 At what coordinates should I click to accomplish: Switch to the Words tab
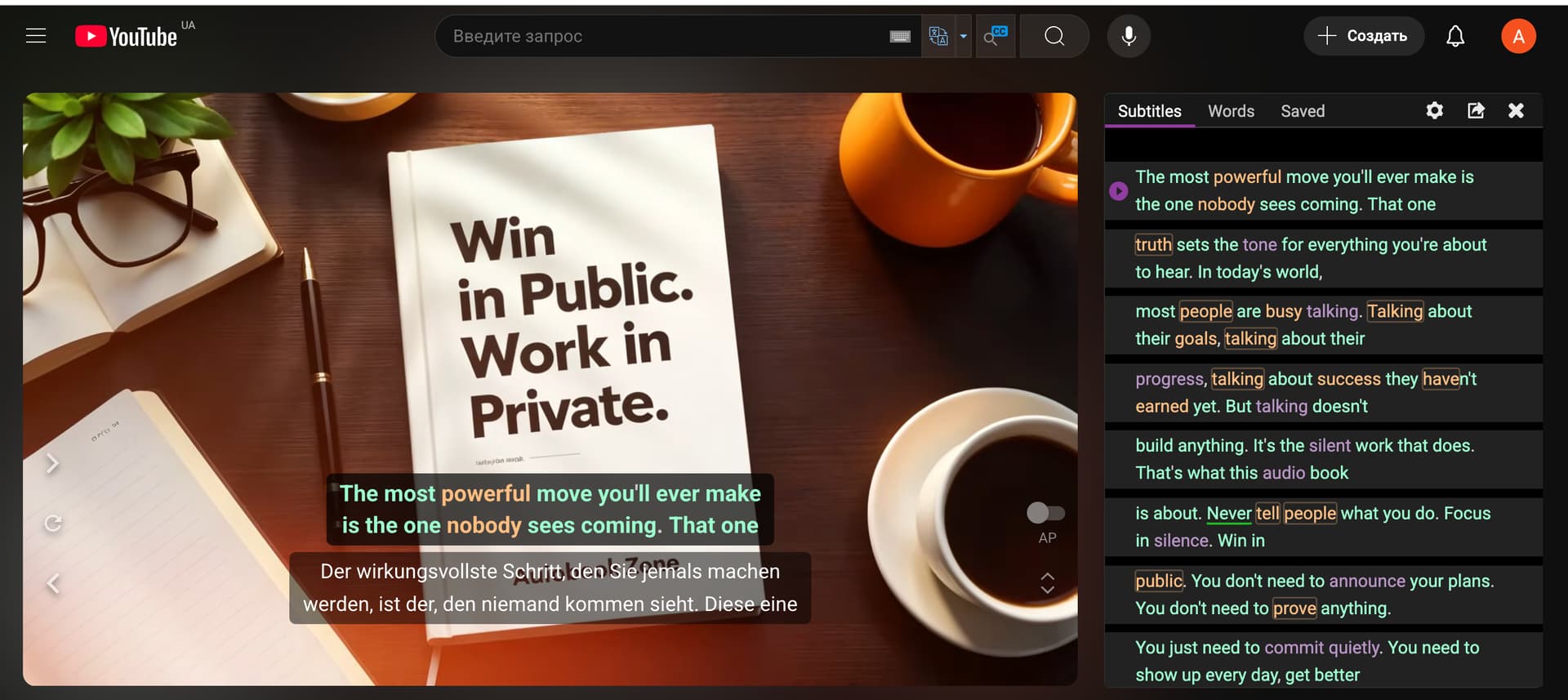coord(1231,111)
